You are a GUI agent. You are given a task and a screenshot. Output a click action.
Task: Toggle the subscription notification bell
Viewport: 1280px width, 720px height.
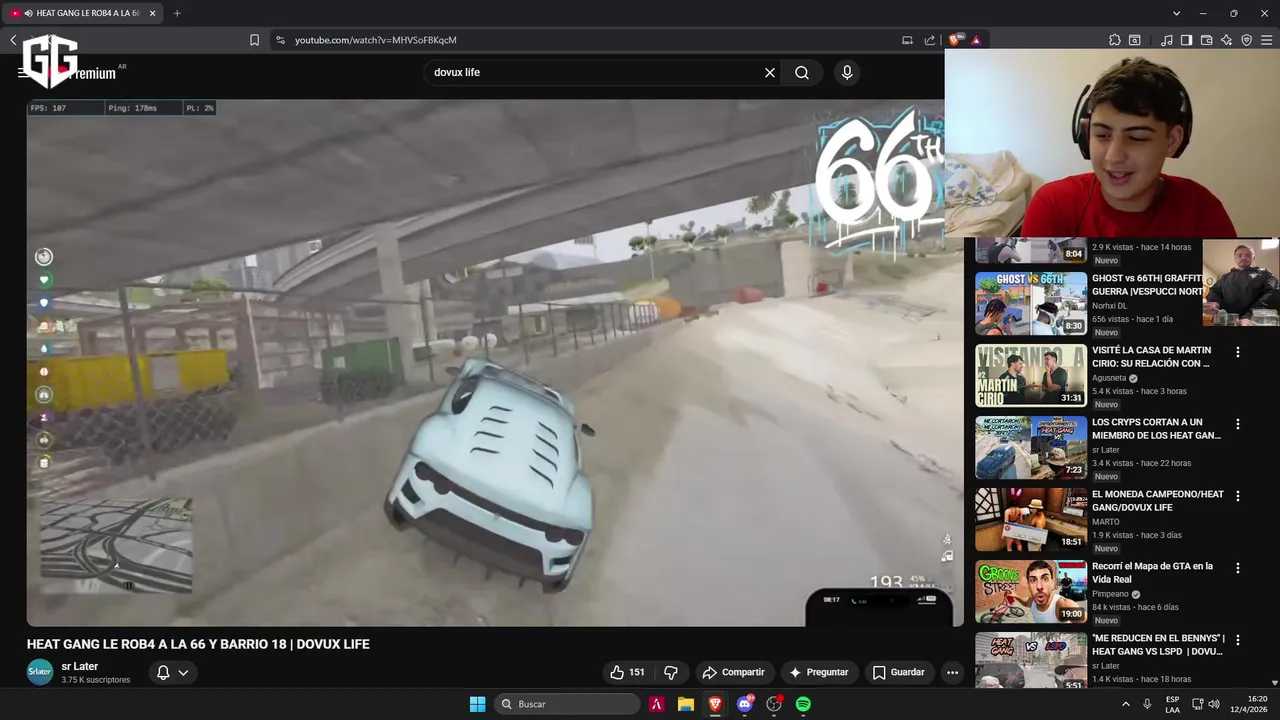point(163,672)
